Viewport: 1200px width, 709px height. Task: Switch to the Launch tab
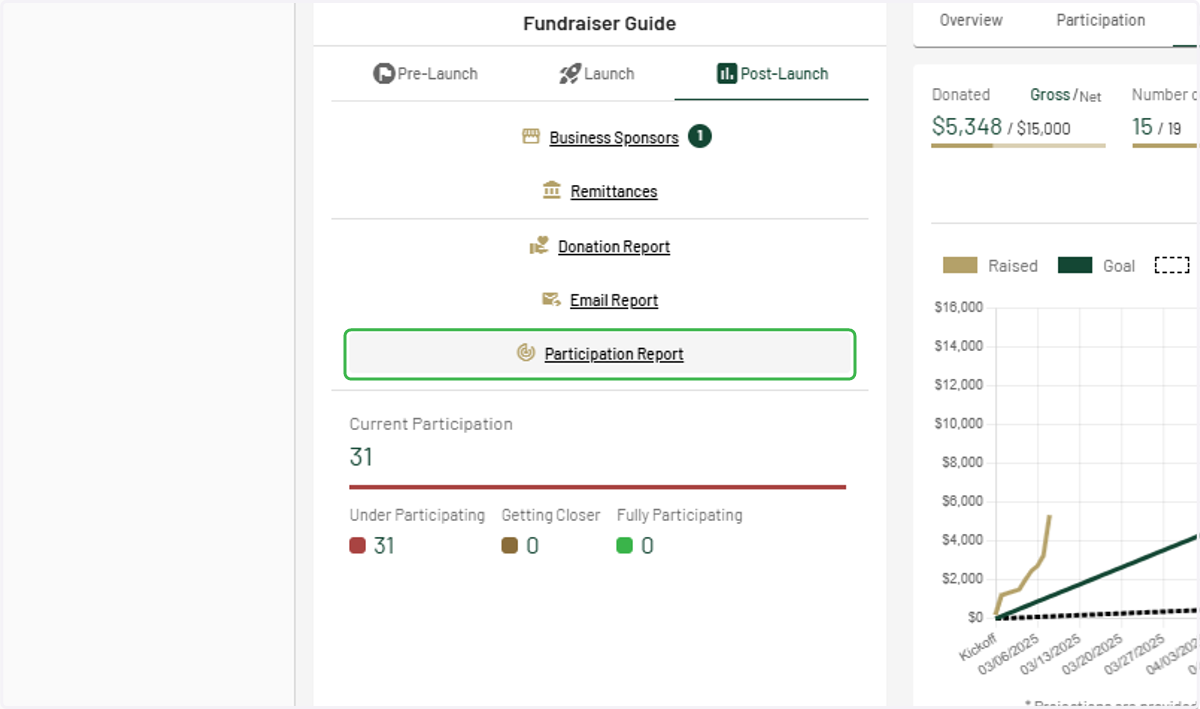point(597,74)
